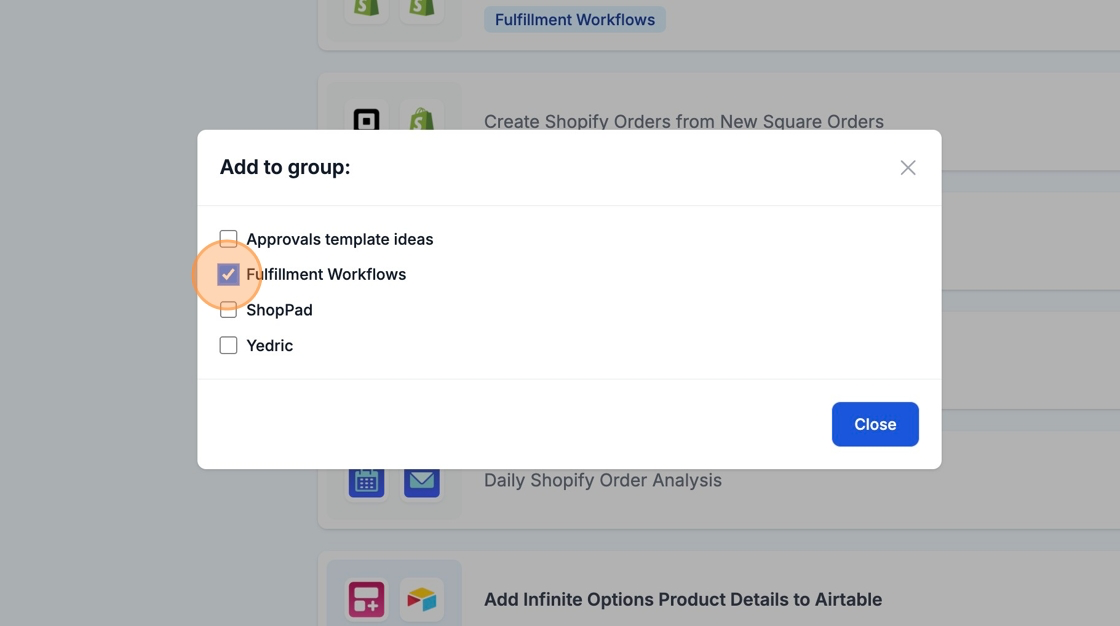Click the second Shopify icon in top row
This screenshot has width=1120, height=626.
(421, 9)
